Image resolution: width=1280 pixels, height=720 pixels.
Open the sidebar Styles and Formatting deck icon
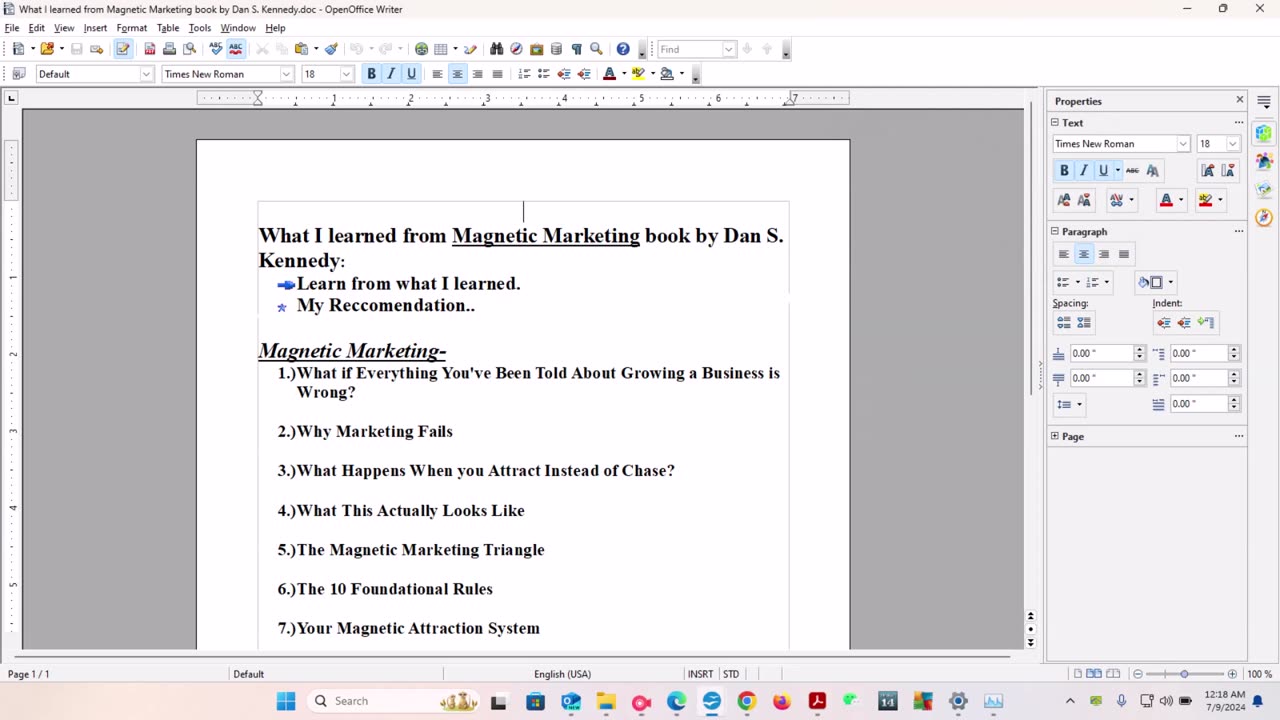1264,161
